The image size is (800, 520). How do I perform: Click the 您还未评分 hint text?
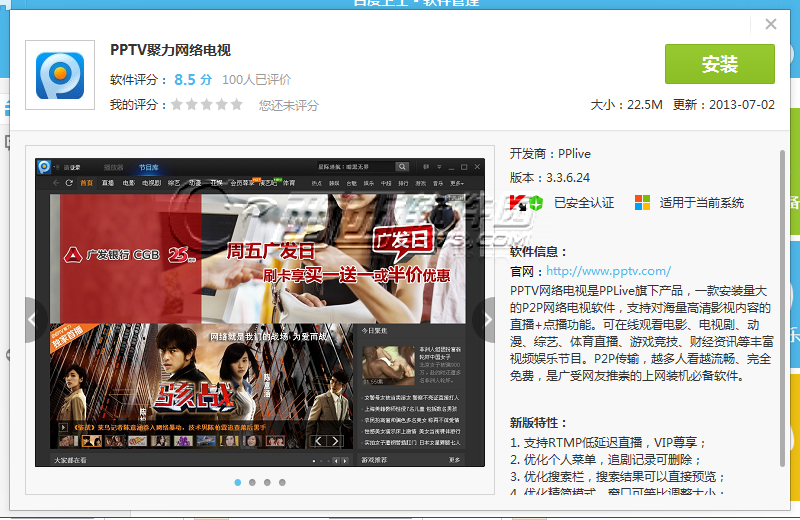[288, 105]
